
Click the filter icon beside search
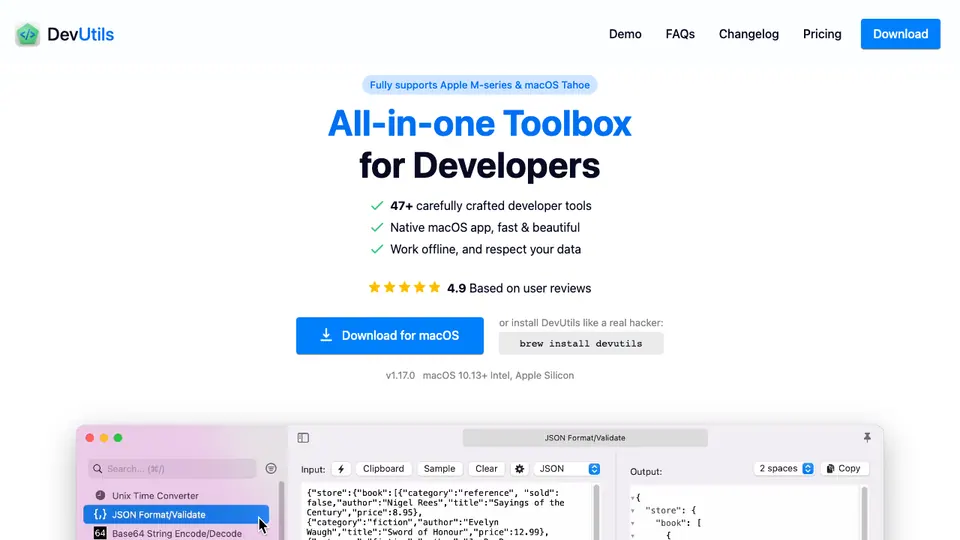coord(271,468)
